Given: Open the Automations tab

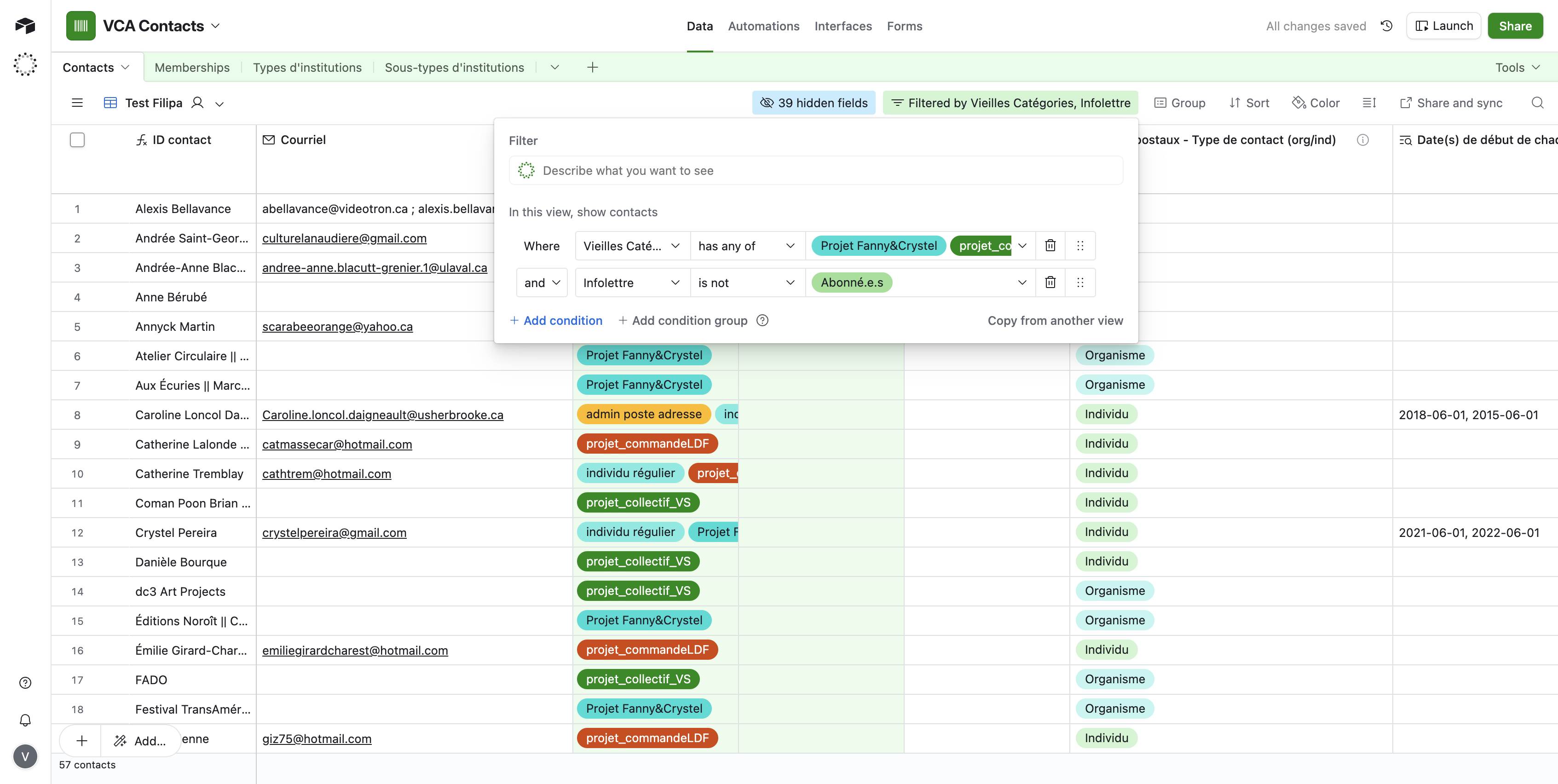Looking at the screenshot, I should click(x=763, y=26).
